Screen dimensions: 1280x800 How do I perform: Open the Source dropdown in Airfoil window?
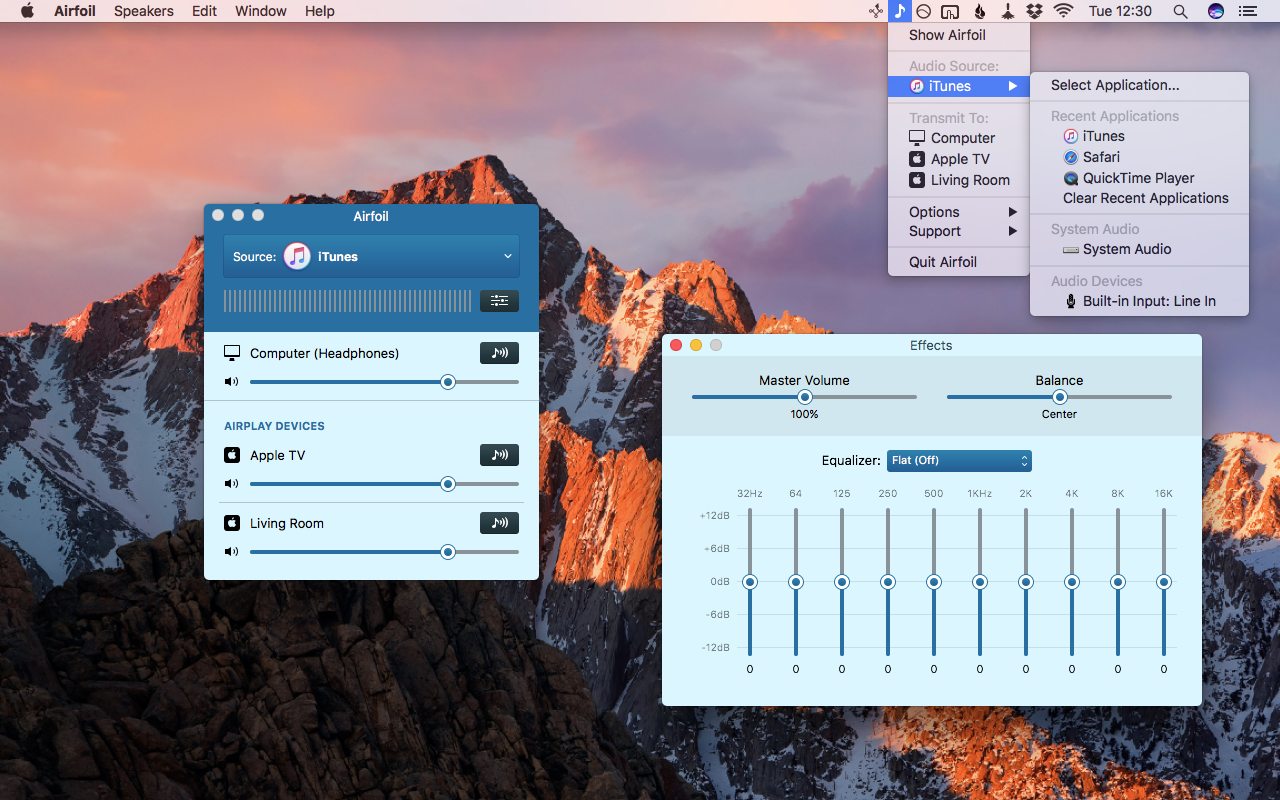coord(371,257)
